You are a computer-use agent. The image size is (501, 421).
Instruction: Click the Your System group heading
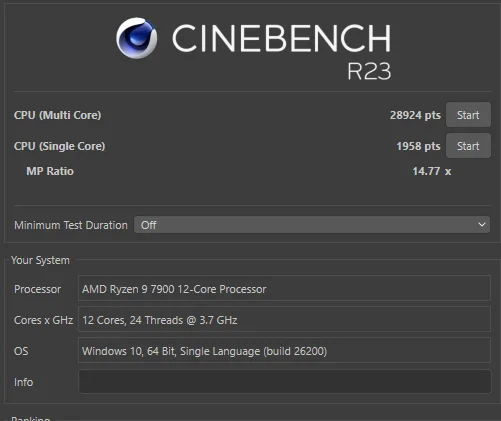click(40, 260)
